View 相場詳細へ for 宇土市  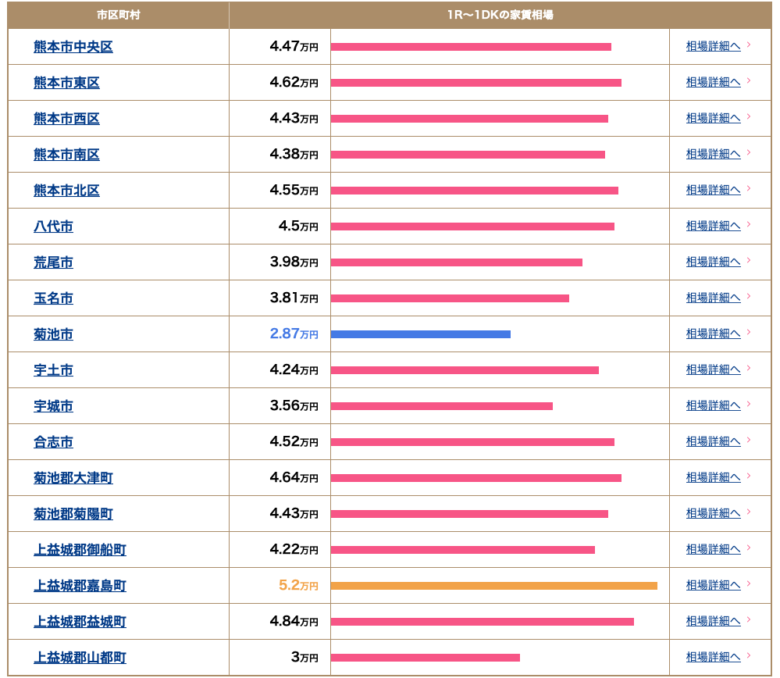(x=712, y=370)
